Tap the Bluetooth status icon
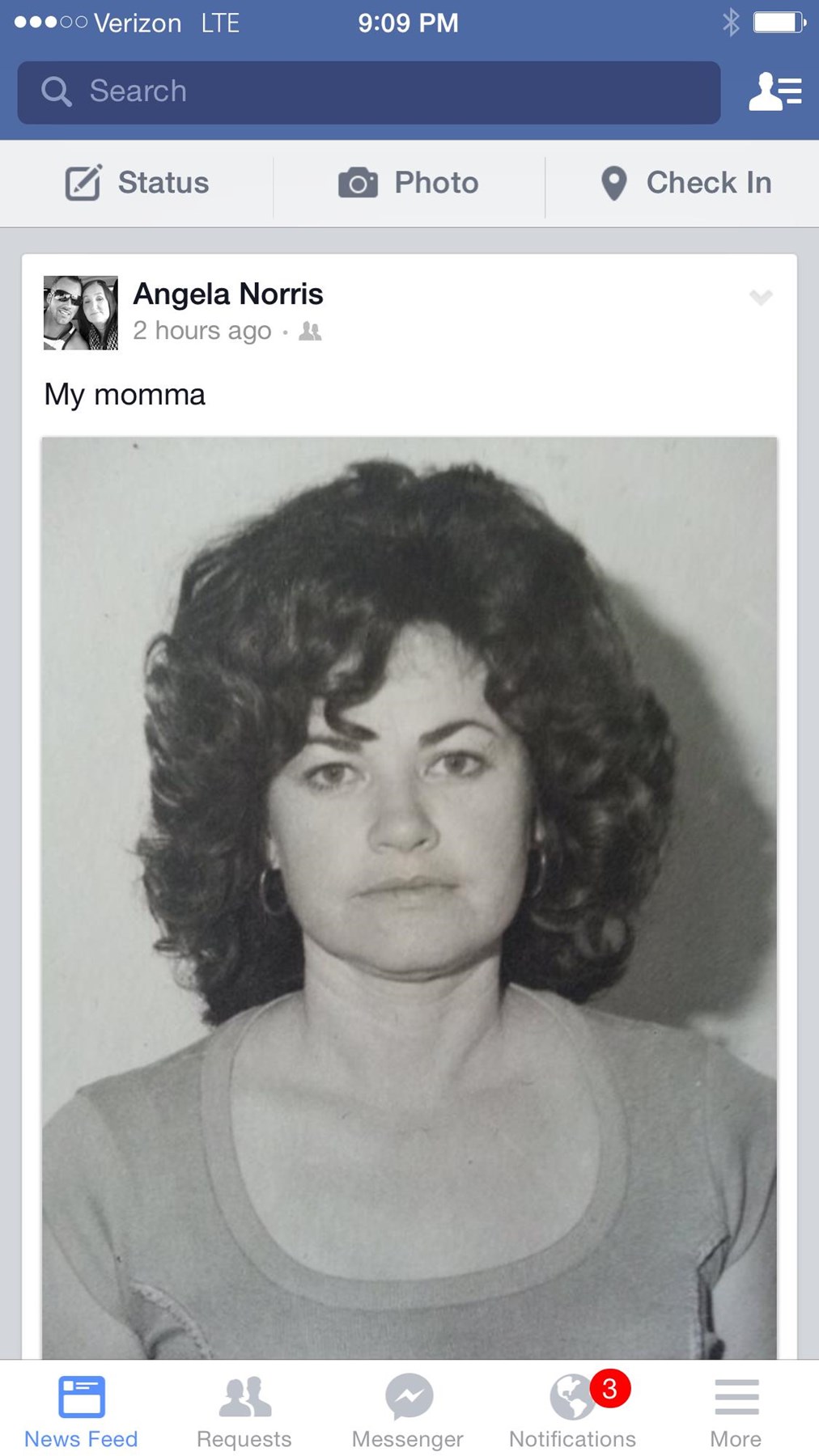The height and width of the screenshot is (1456, 819). coord(730,22)
